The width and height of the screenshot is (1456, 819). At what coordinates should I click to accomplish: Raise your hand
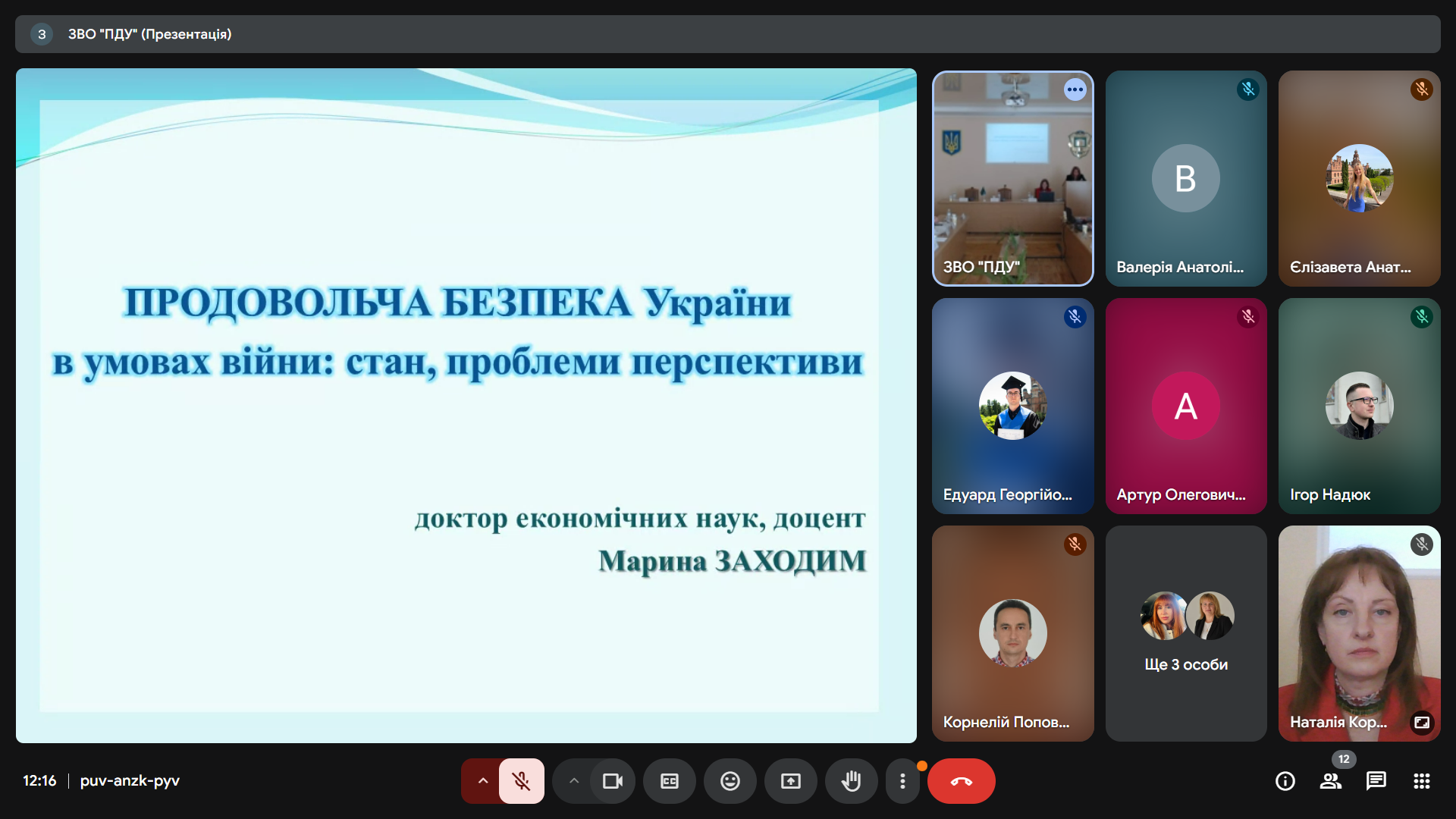coord(852,781)
